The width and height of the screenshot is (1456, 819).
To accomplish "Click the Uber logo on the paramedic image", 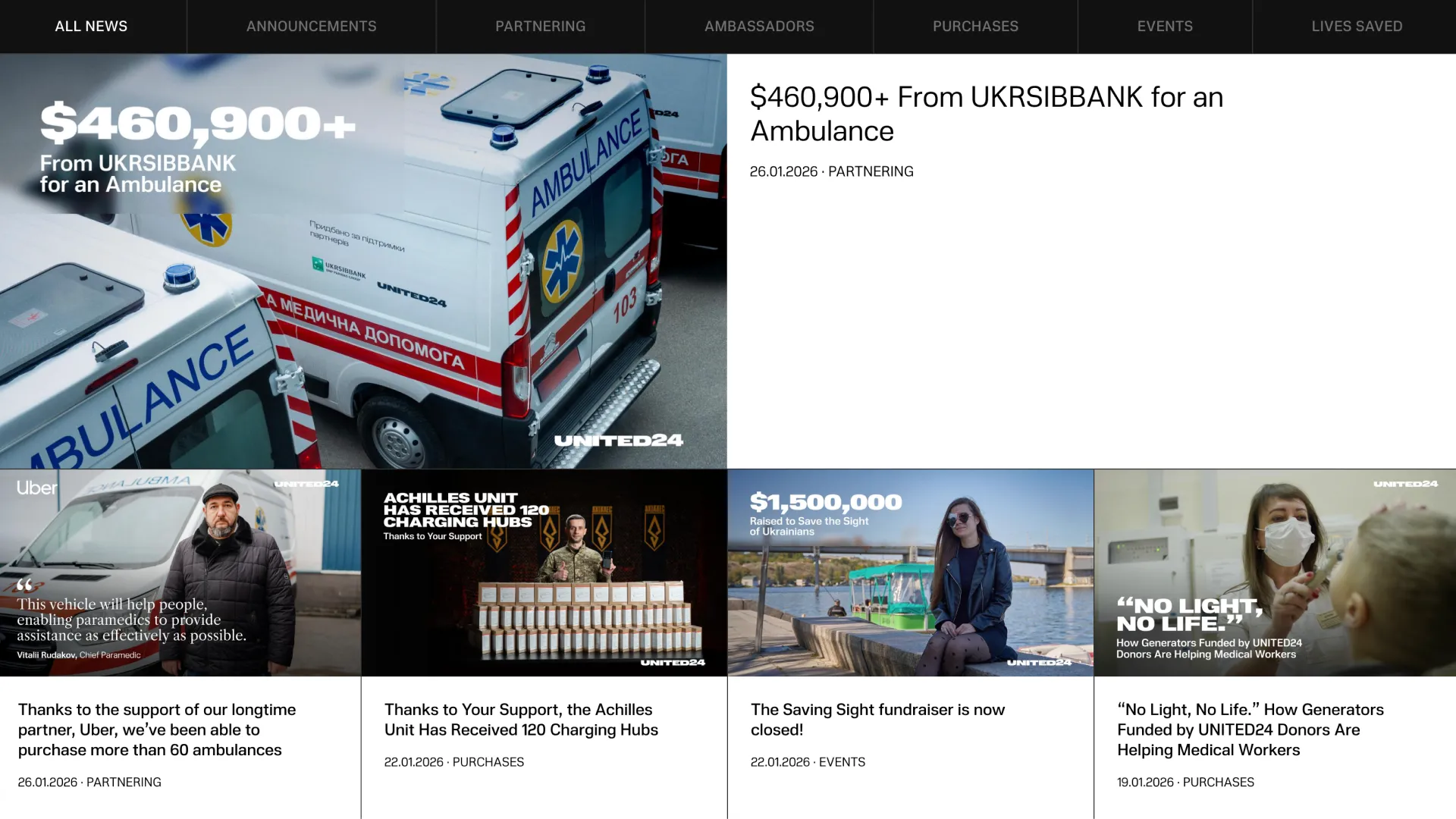I will 37,488.
